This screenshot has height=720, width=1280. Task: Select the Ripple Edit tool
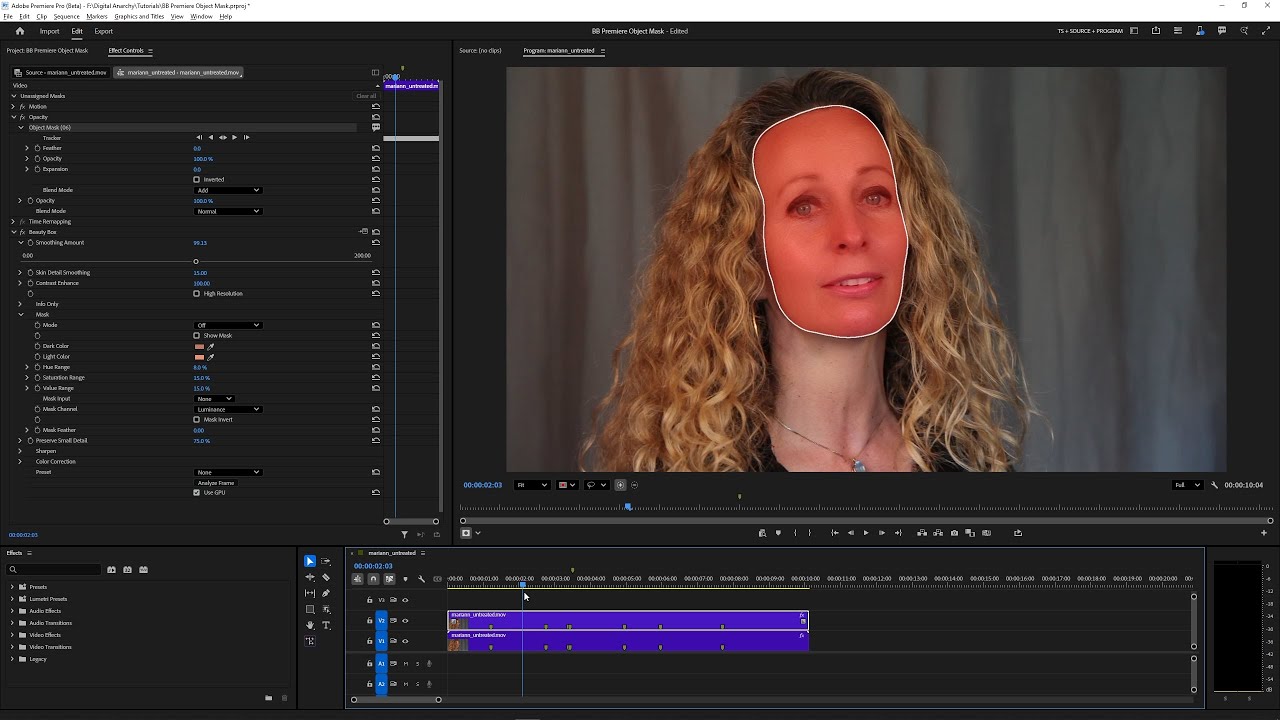coord(310,577)
